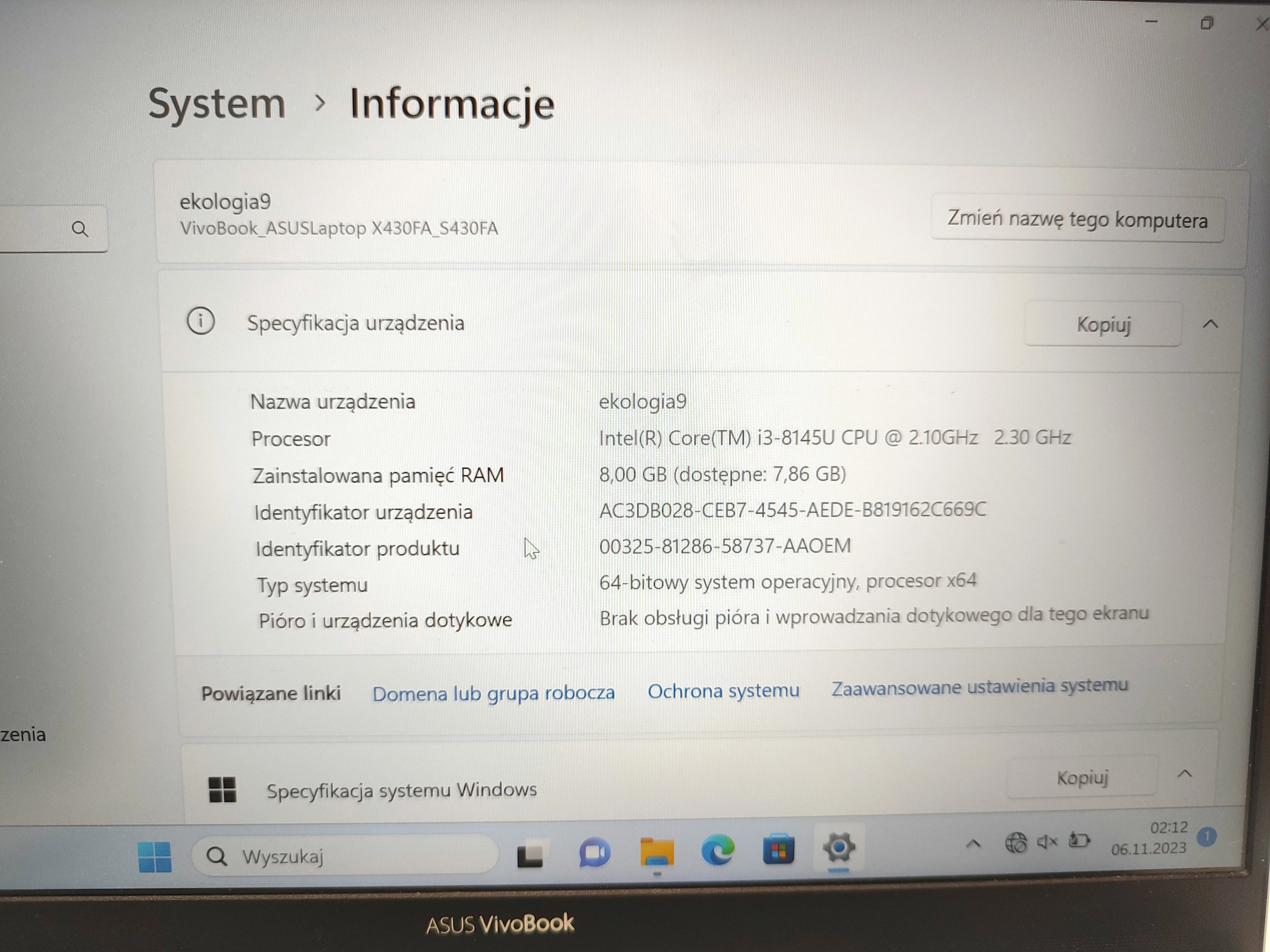Click the Nazwa urządzenia label
The height and width of the screenshot is (952, 1270).
[x=332, y=402]
